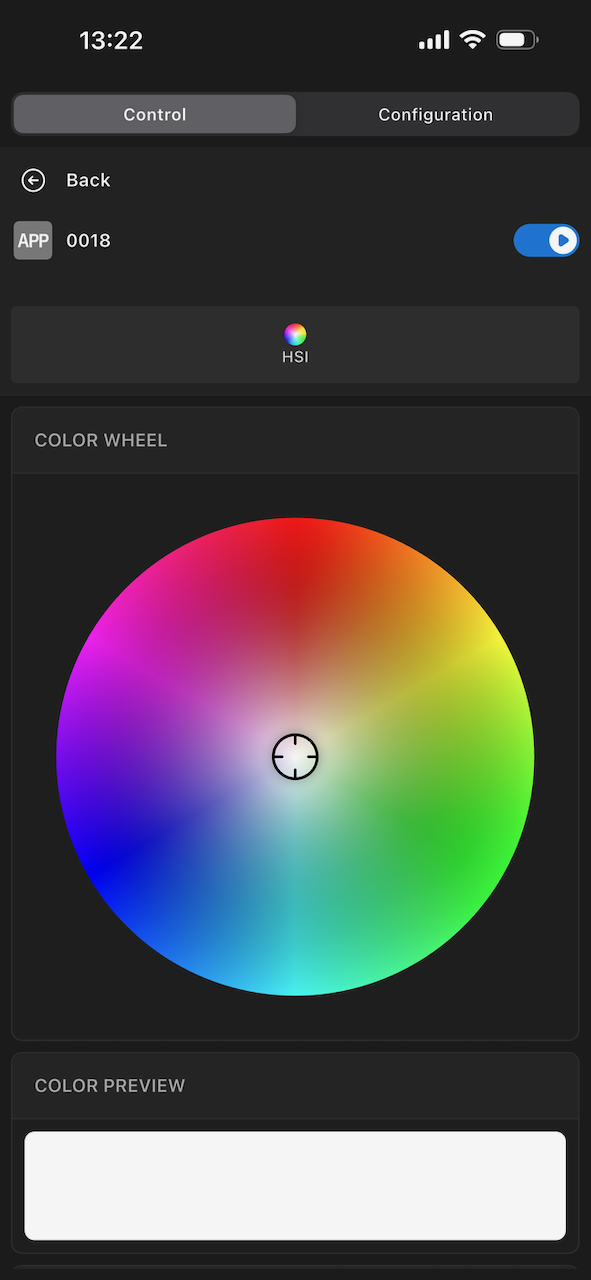
Task: Tap the APP device icon
Action: click(33, 241)
